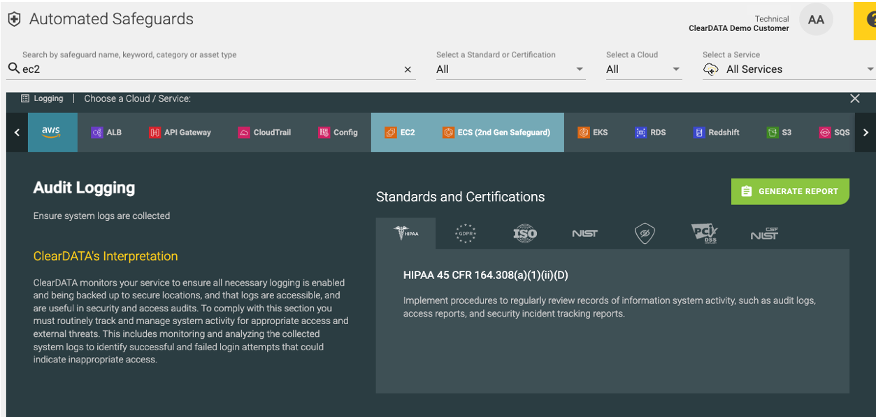876x418 pixels.
Task: Open the AA user avatar
Action: [816, 20]
